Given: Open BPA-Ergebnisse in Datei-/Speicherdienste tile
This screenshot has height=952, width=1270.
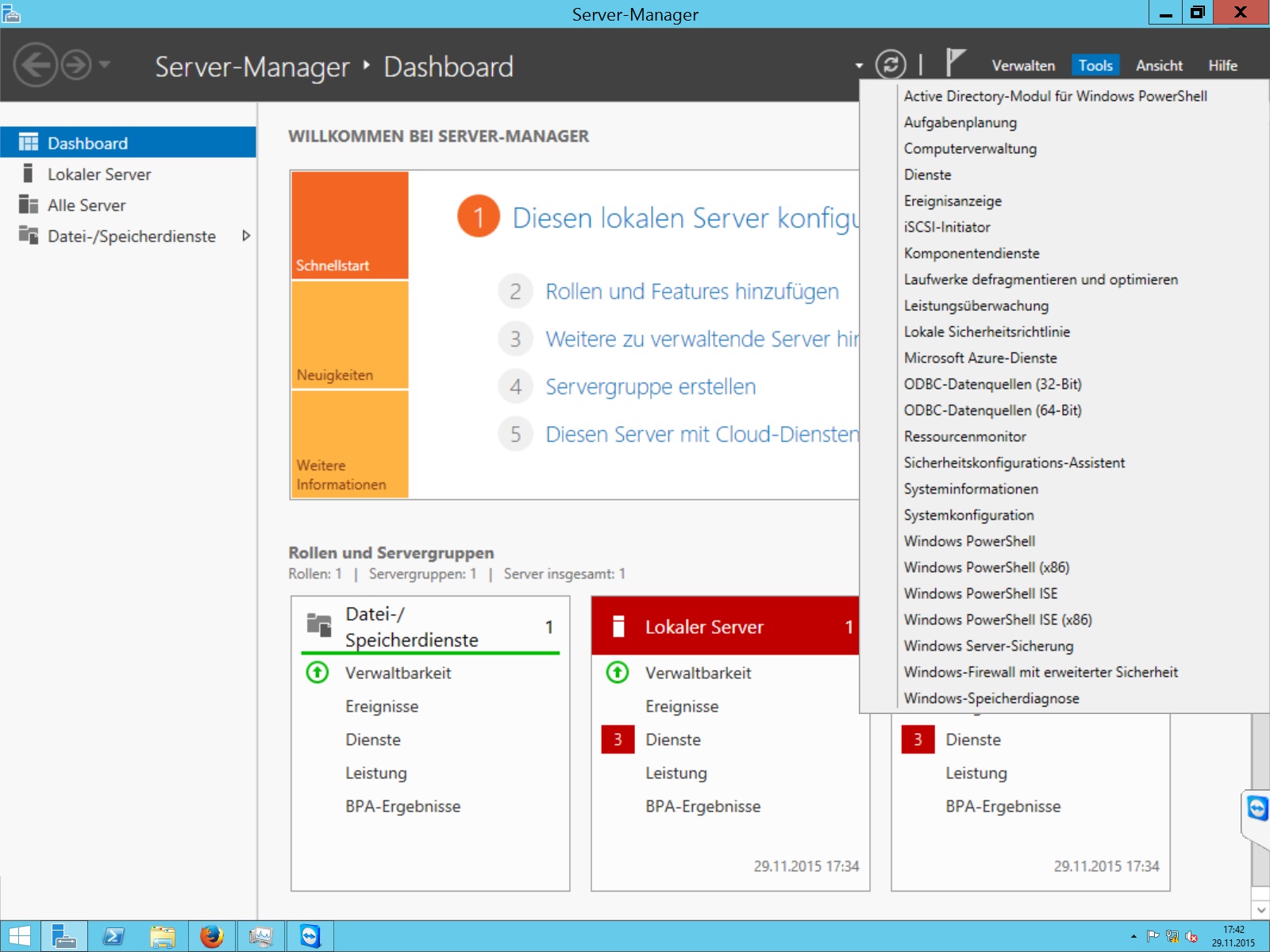Looking at the screenshot, I should (402, 806).
